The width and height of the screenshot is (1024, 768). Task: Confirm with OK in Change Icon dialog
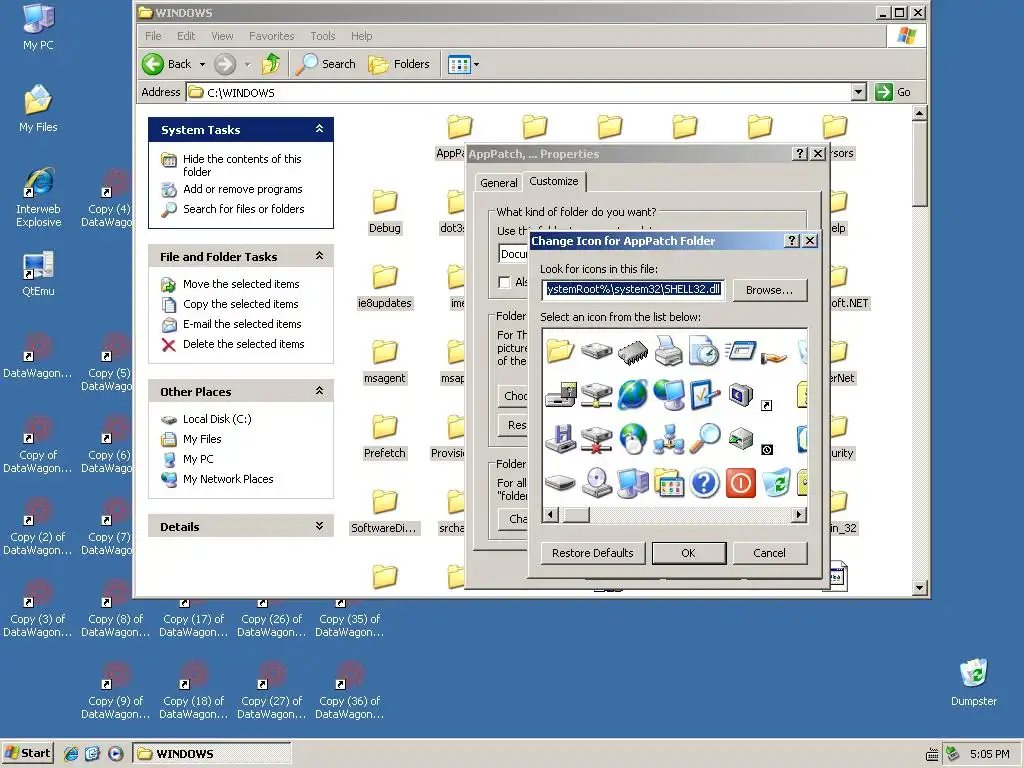689,553
